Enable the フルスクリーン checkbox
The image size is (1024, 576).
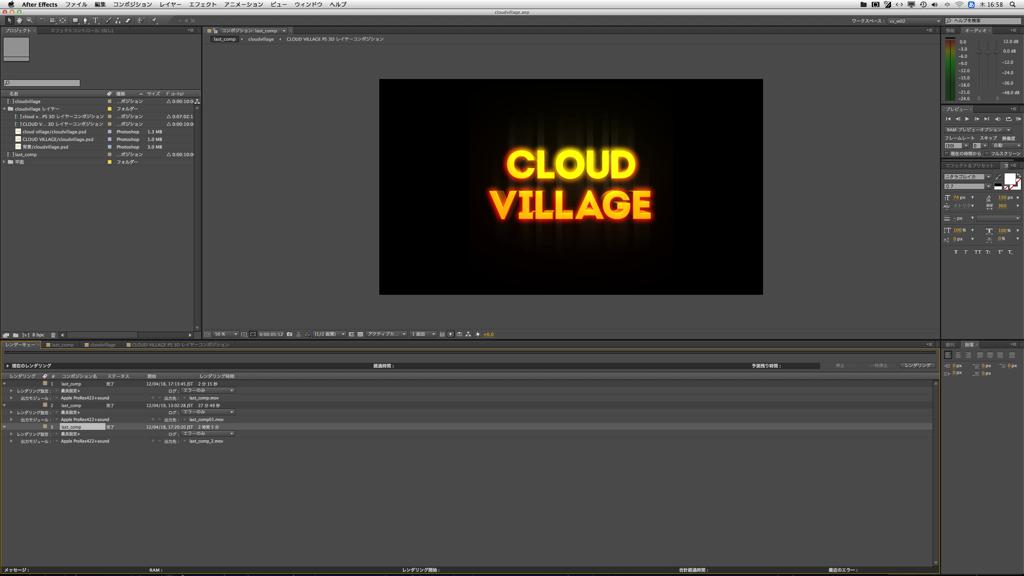[987, 153]
